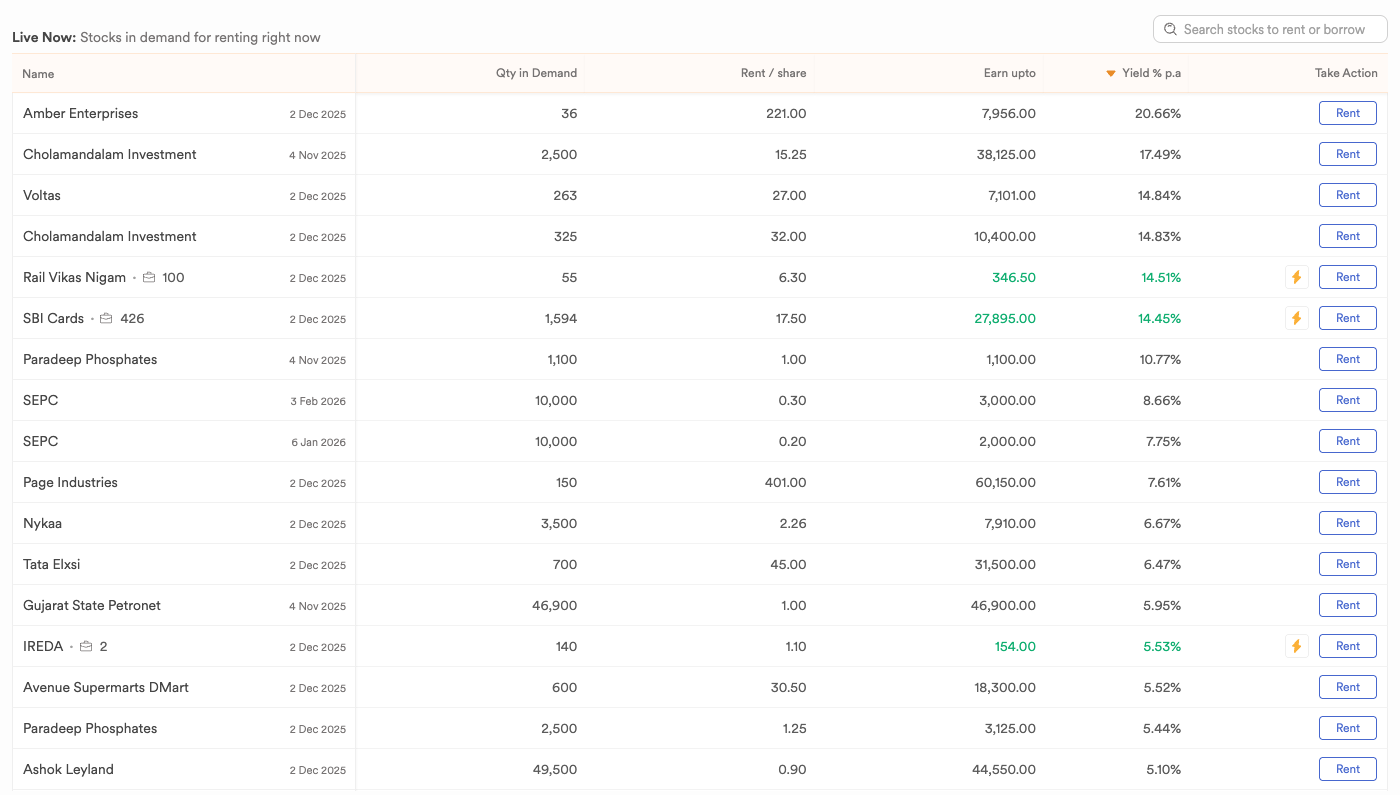1400x795 pixels.
Task: Click the magnifier icon in the search box
Action: pyautogui.click(x=1170, y=30)
